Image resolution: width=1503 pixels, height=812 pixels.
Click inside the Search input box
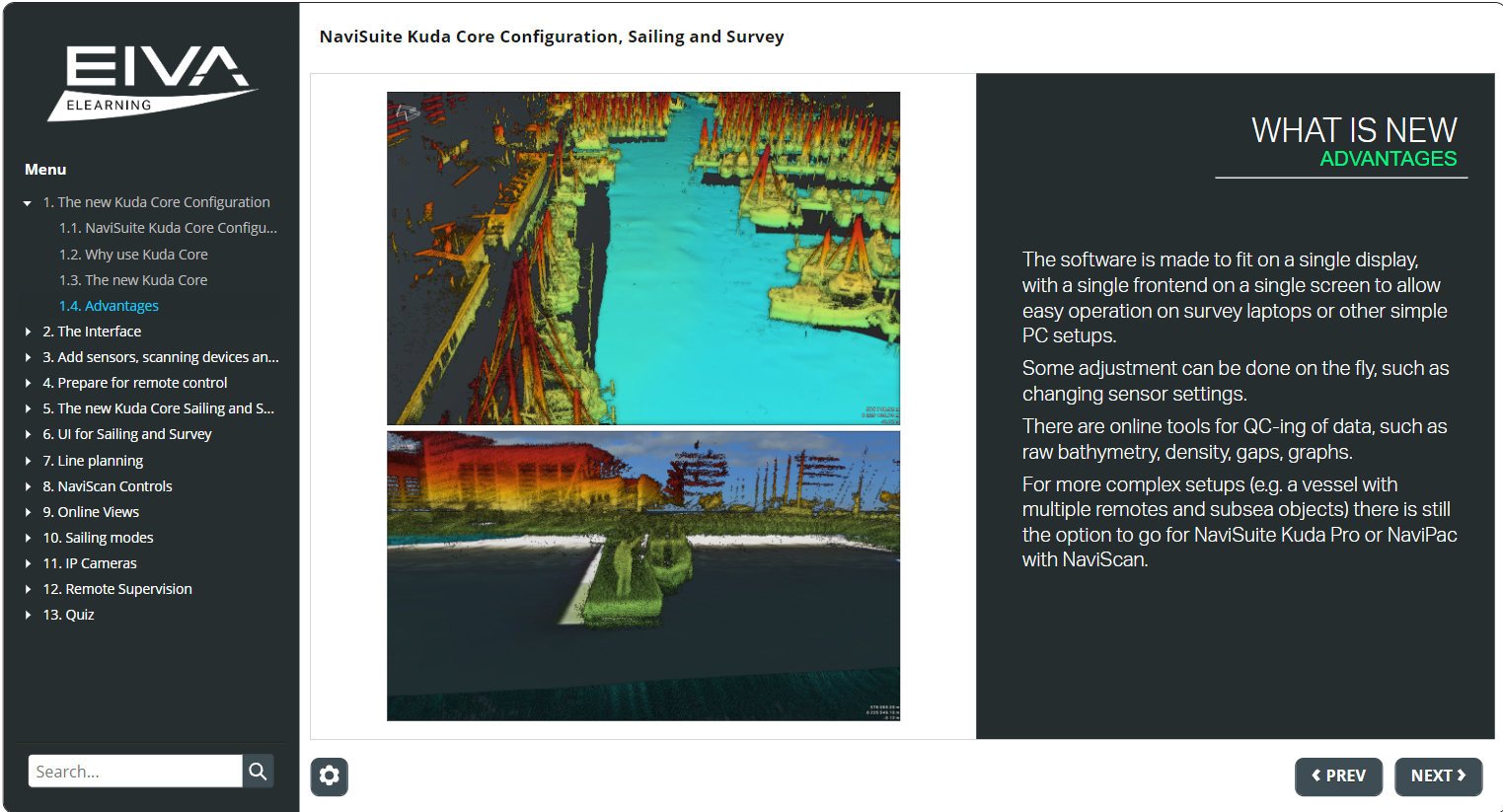[134, 771]
